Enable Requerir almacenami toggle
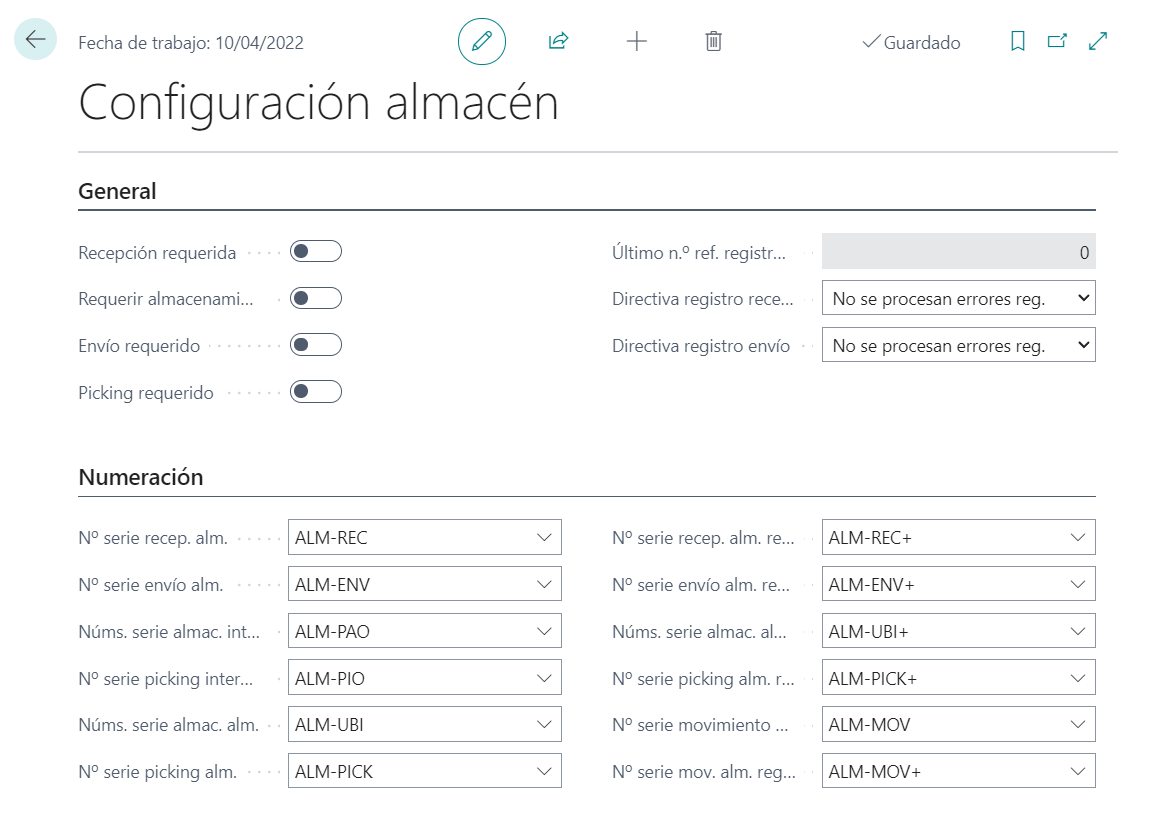The height and width of the screenshot is (838, 1160). pyautogui.click(x=317, y=297)
